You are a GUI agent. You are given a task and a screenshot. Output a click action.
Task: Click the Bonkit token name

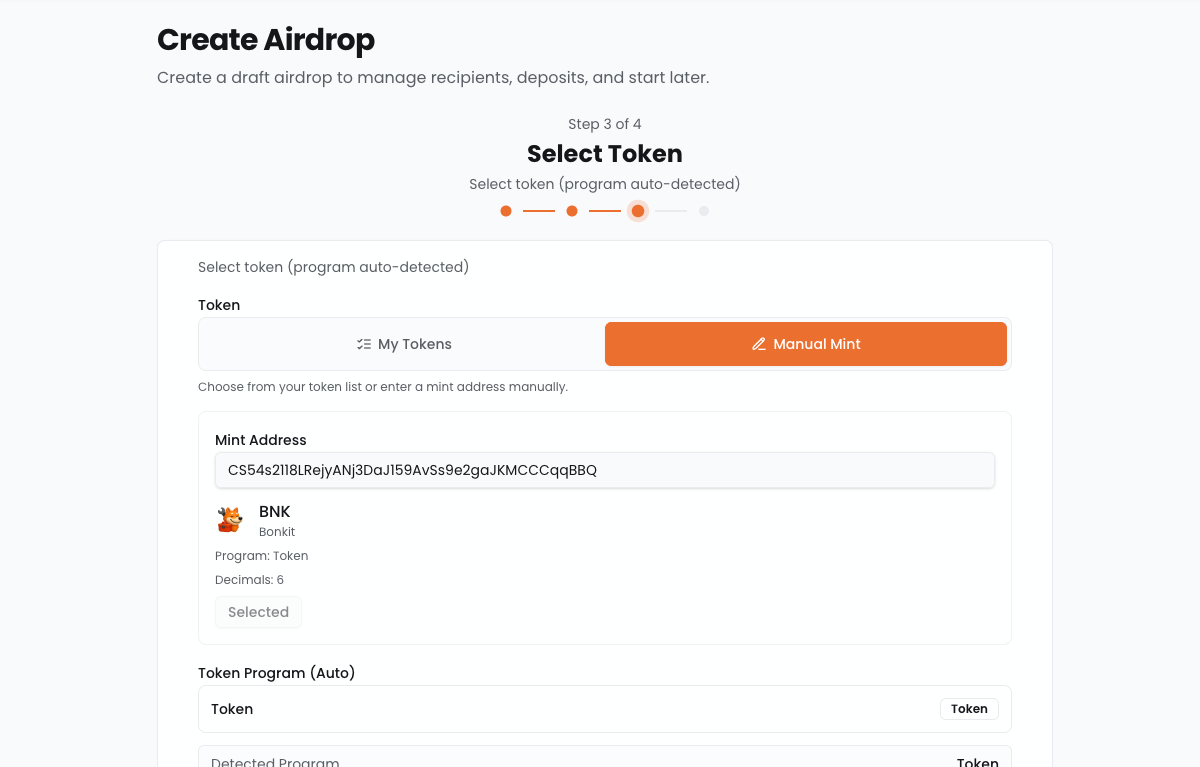[x=277, y=532]
